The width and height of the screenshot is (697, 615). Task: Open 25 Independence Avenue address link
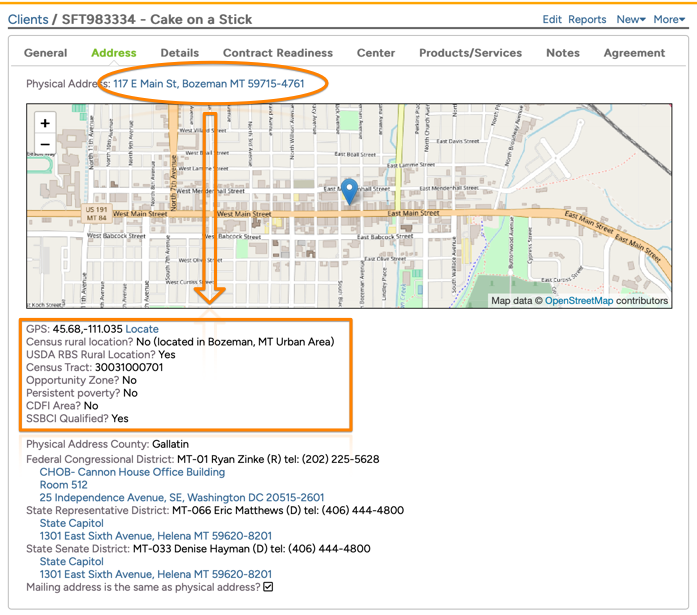(182, 497)
